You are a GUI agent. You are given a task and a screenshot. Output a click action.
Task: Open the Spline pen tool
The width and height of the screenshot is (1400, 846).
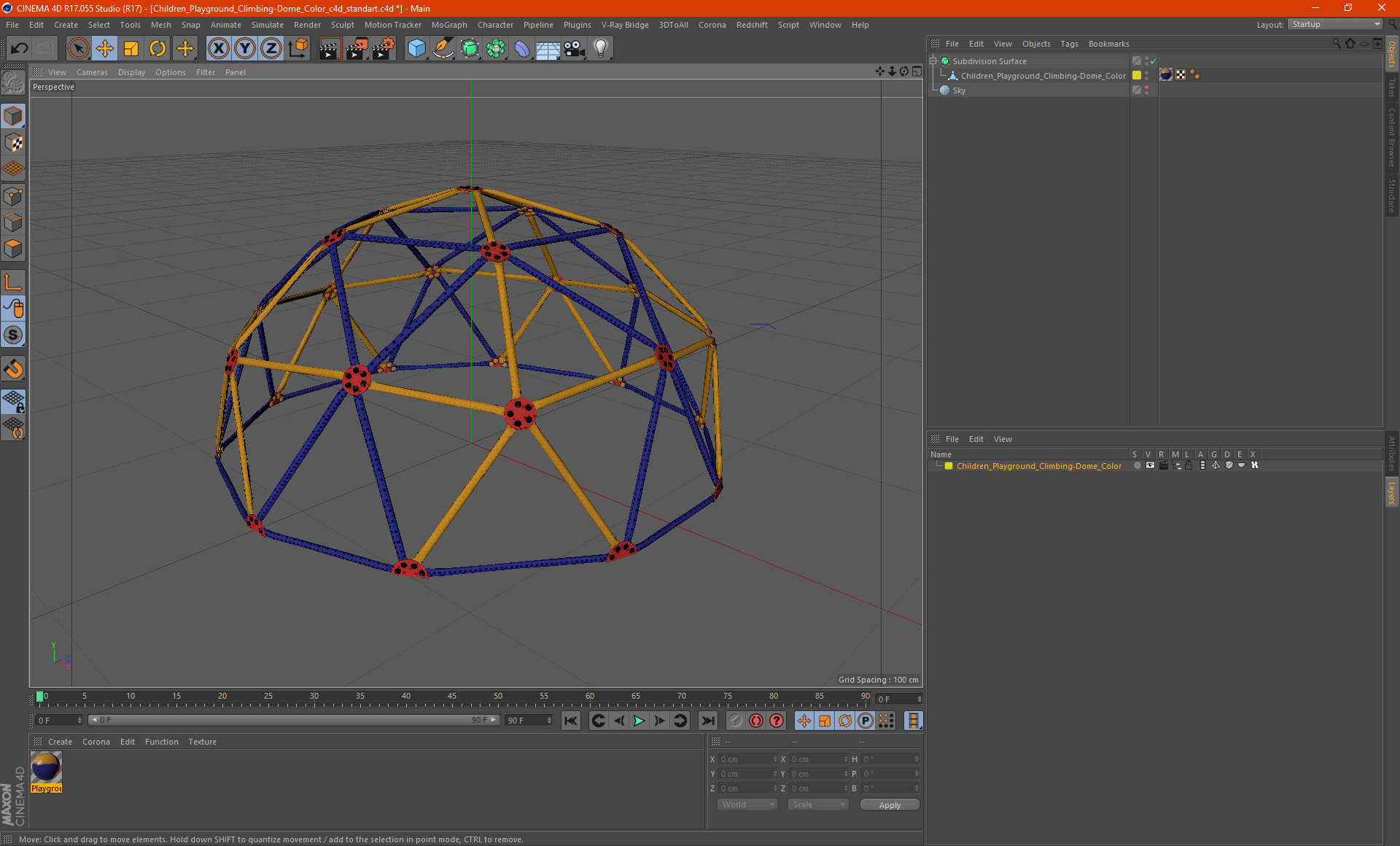(443, 49)
